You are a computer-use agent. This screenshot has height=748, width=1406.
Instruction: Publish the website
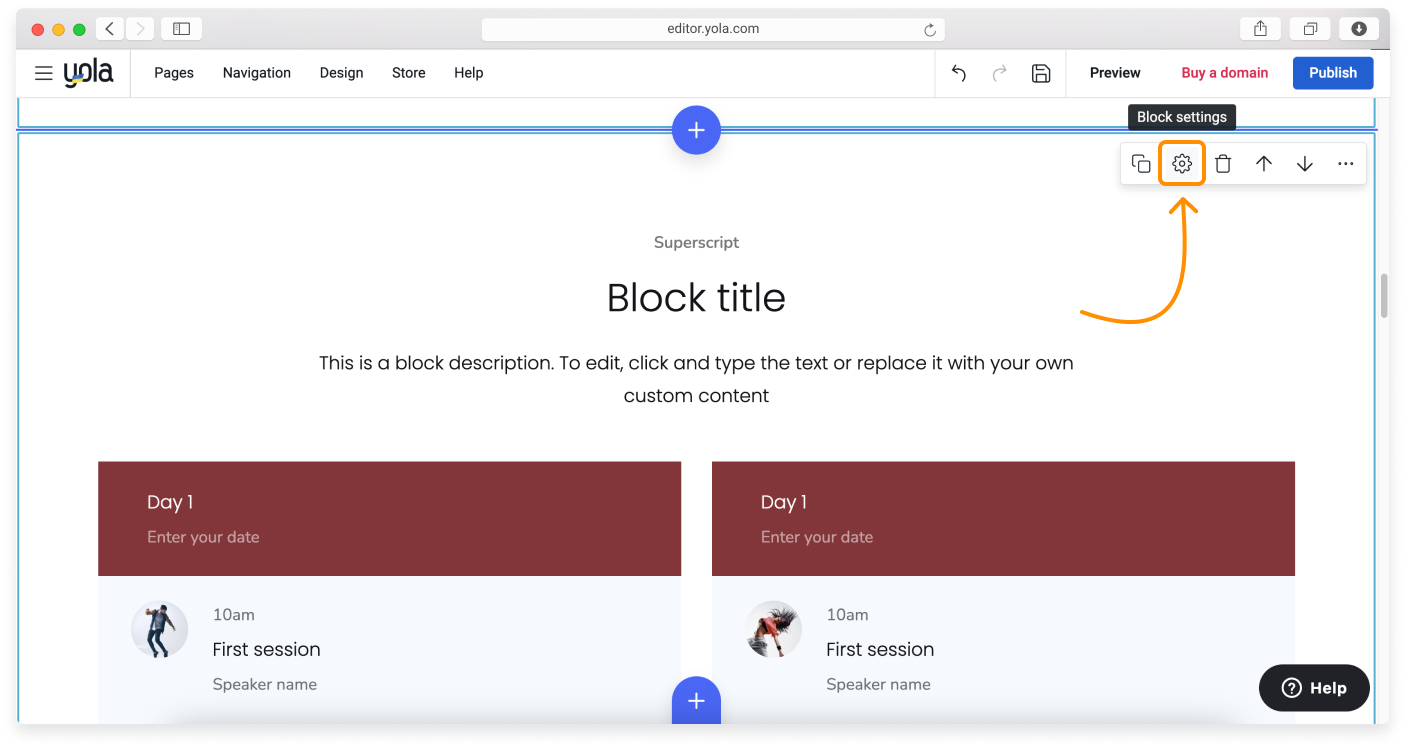[1332, 73]
